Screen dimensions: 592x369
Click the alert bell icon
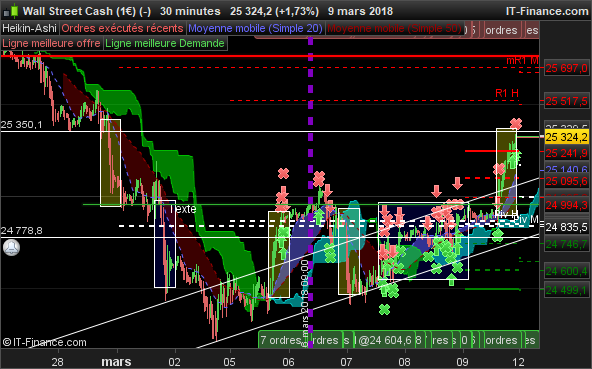11,248
